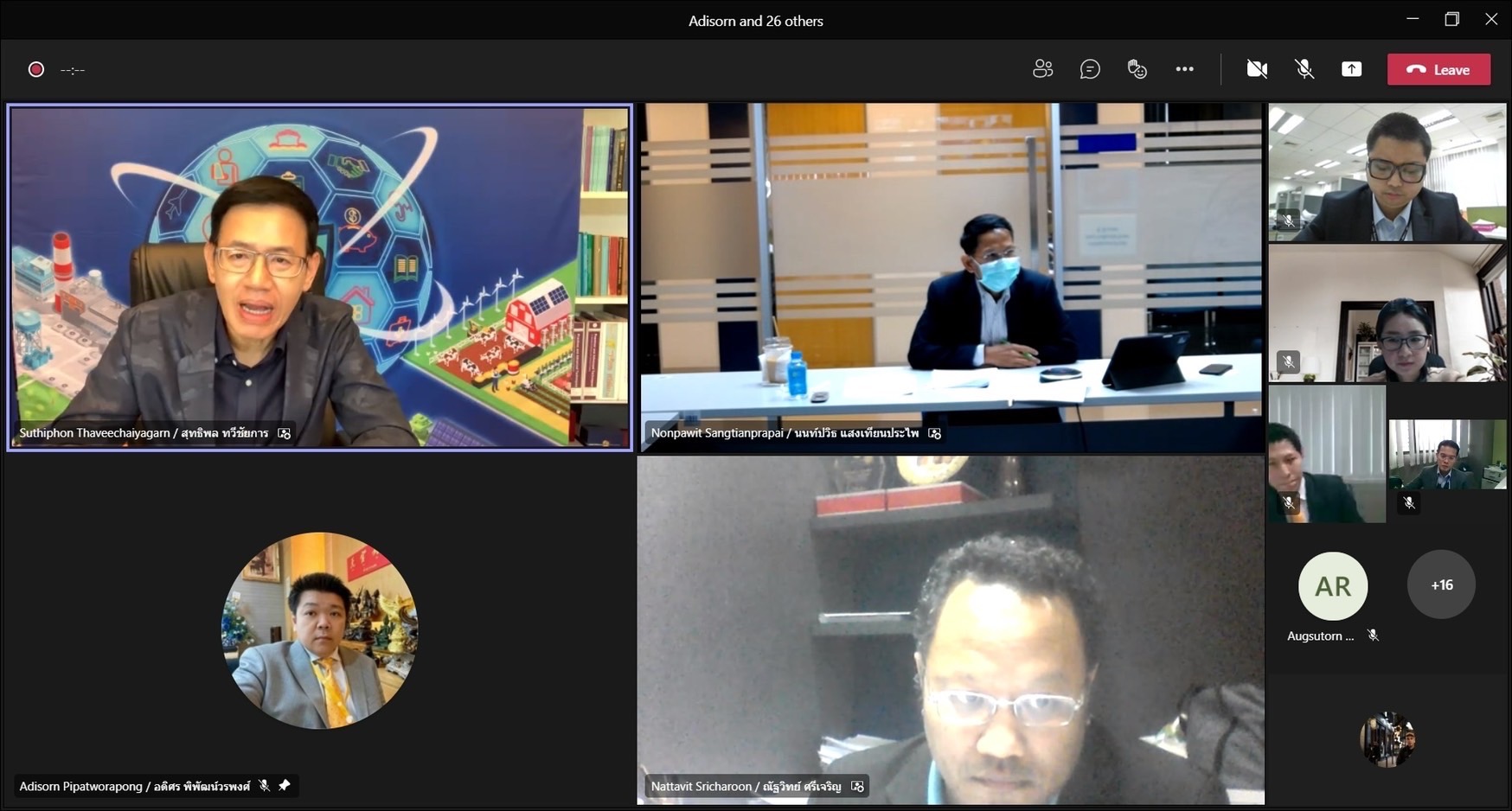Open the More actions menu
This screenshot has width=1512, height=811.
tap(1184, 69)
